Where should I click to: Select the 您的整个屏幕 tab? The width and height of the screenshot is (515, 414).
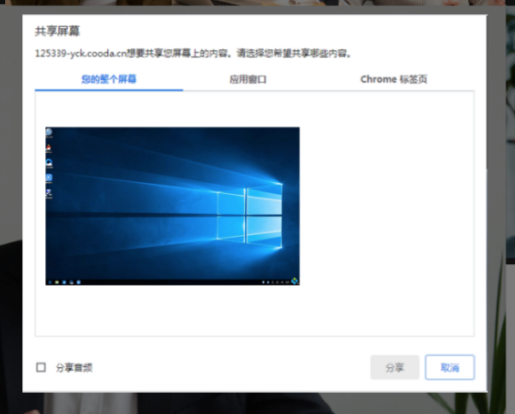109,79
